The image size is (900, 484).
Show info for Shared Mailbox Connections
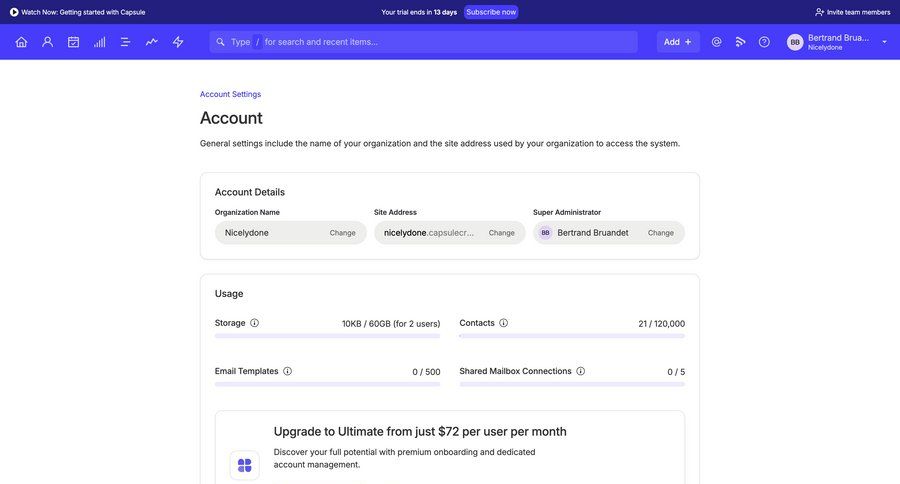click(x=580, y=371)
